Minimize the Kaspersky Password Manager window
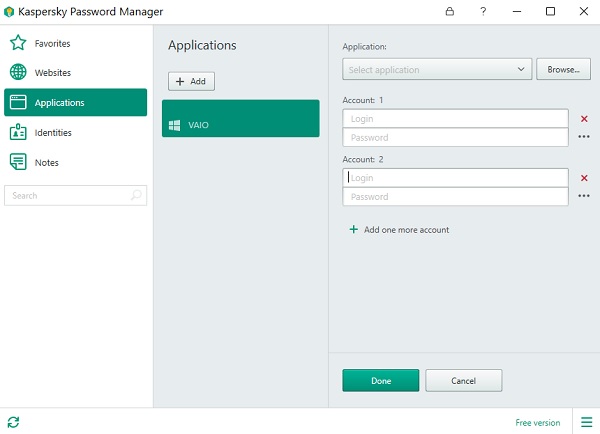This screenshot has width=600, height=434. tap(517, 11)
